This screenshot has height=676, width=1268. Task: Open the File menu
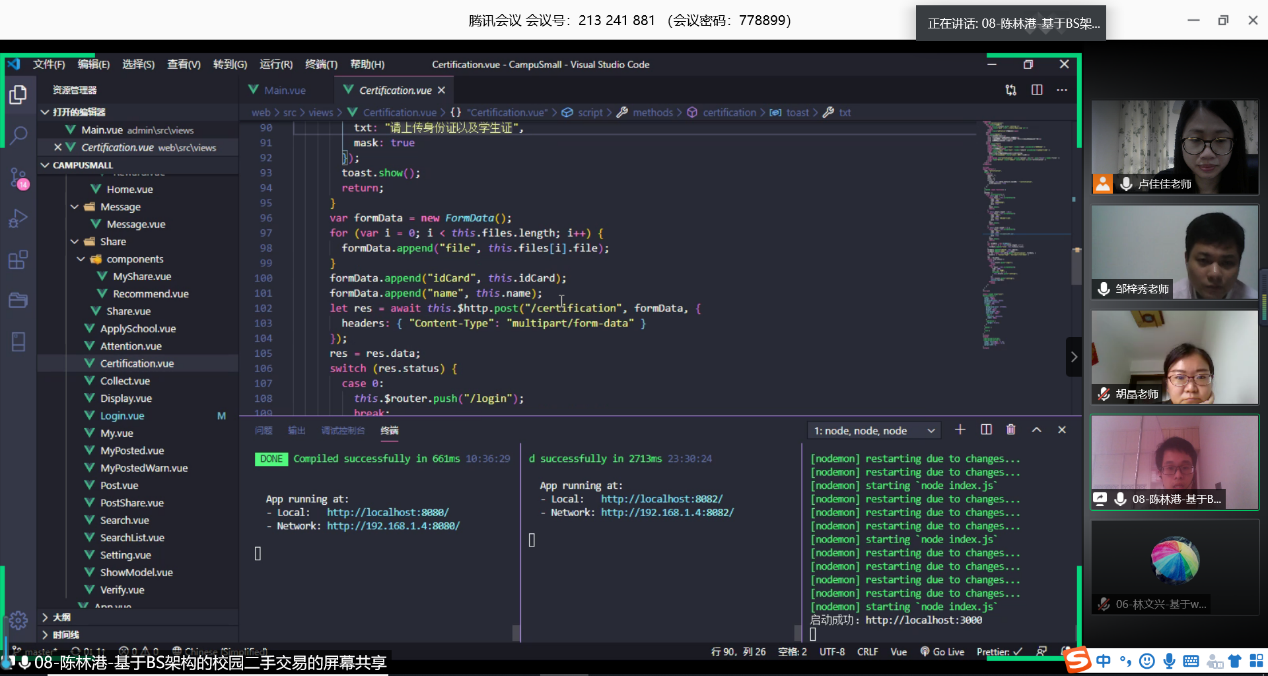[48, 64]
